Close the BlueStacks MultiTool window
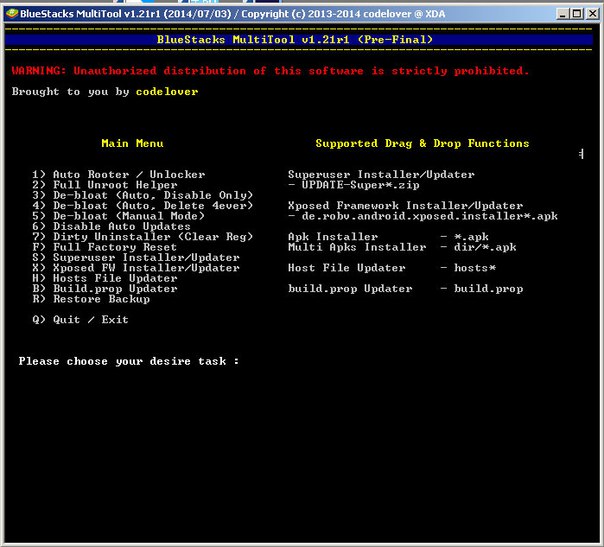 pos(592,14)
